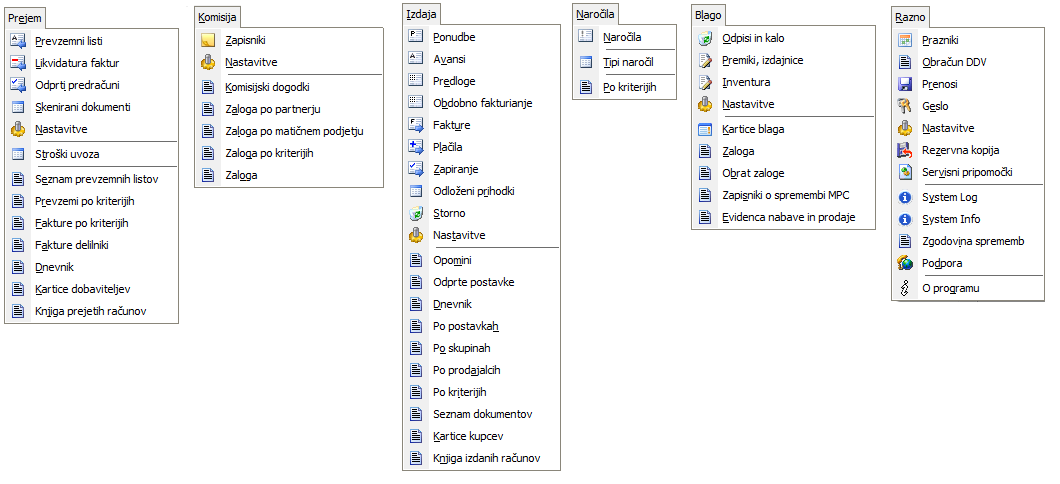Open Zaloga po partnerju in Komisija
1060x484 pixels.
(x=272, y=109)
